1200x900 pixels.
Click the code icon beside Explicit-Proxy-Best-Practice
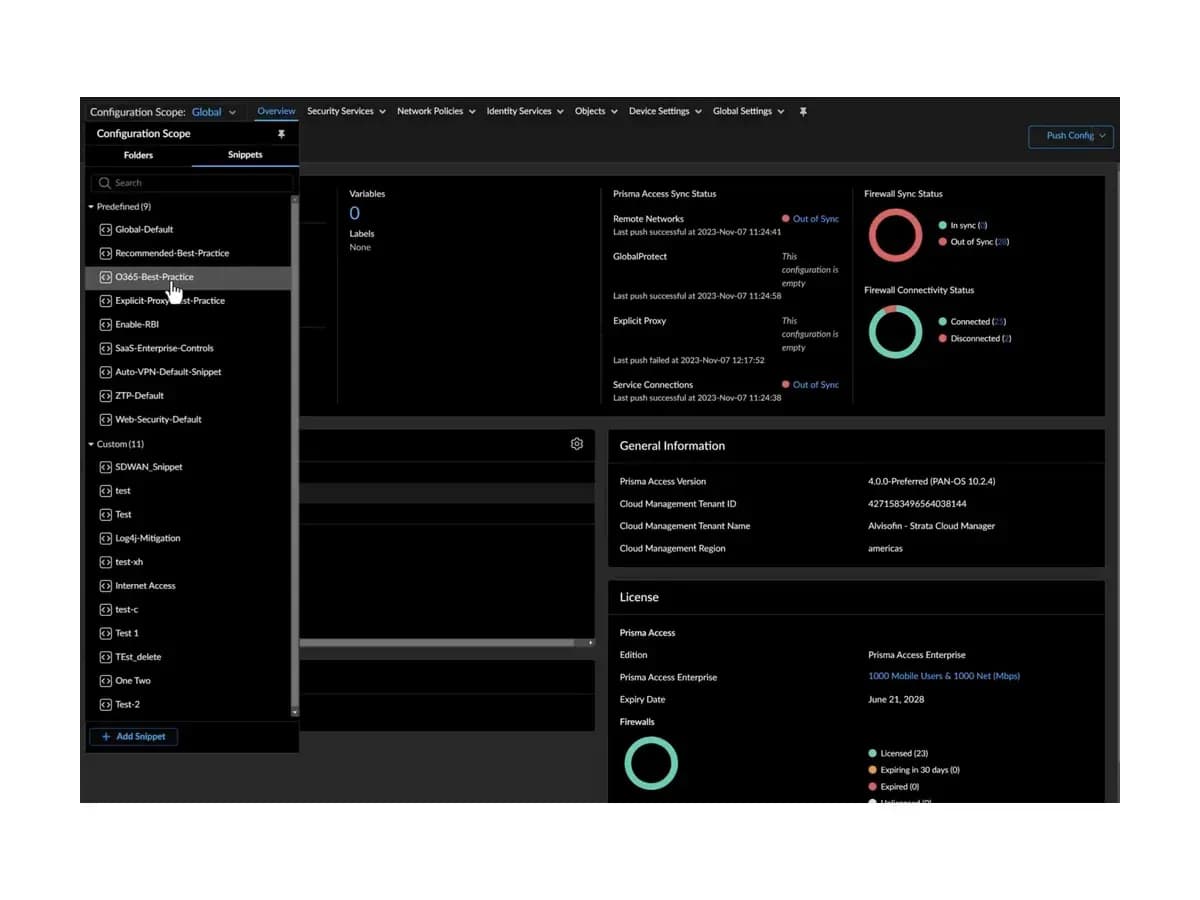point(105,301)
